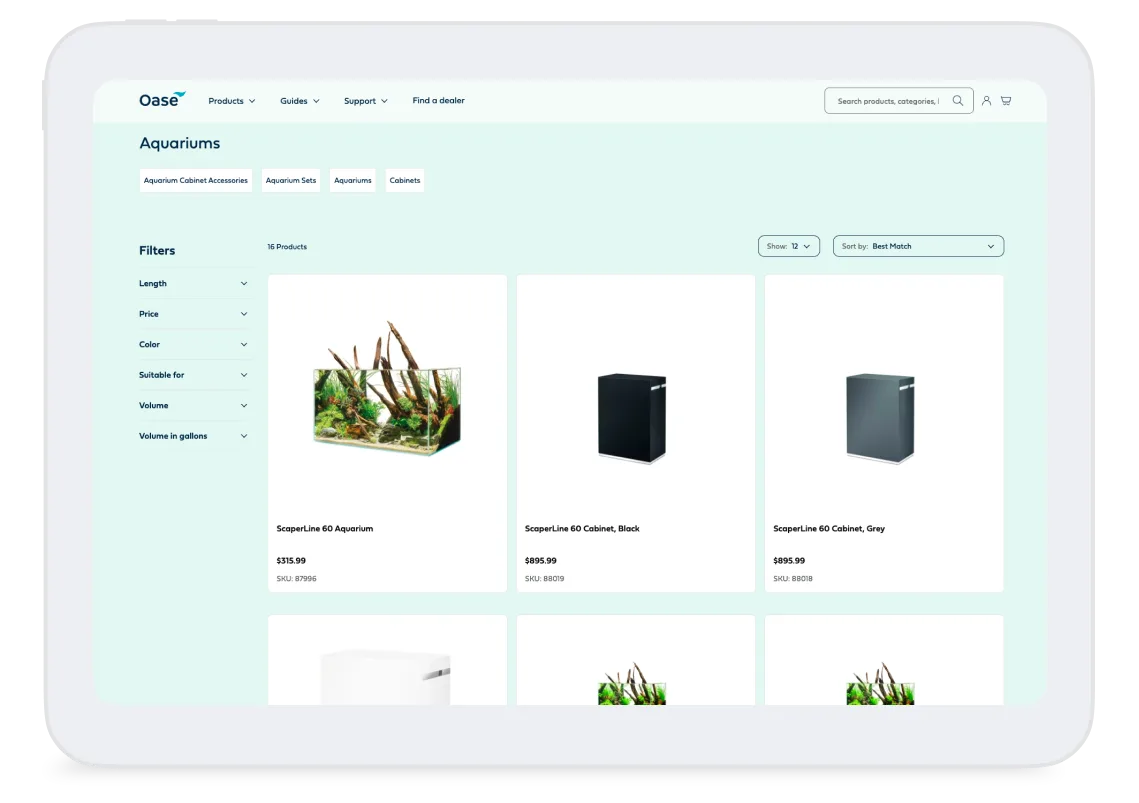
Task: Open ScaperLine 60 Aquarium product image
Action: [387, 390]
